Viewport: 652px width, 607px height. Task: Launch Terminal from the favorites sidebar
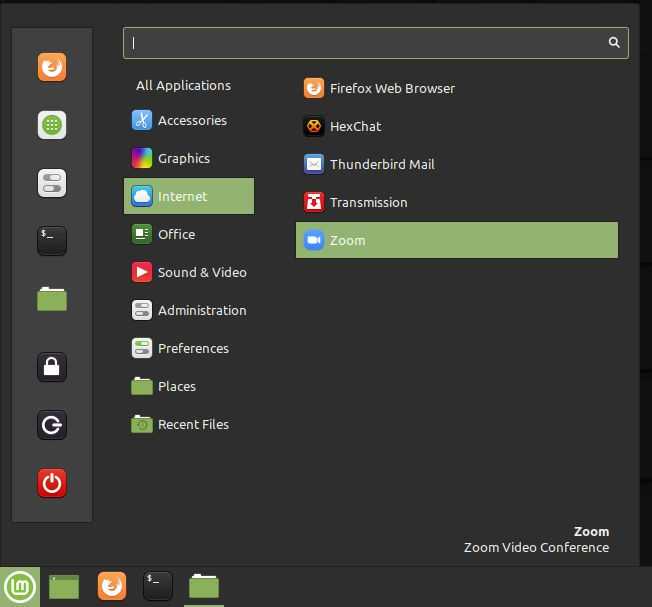point(52,241)
